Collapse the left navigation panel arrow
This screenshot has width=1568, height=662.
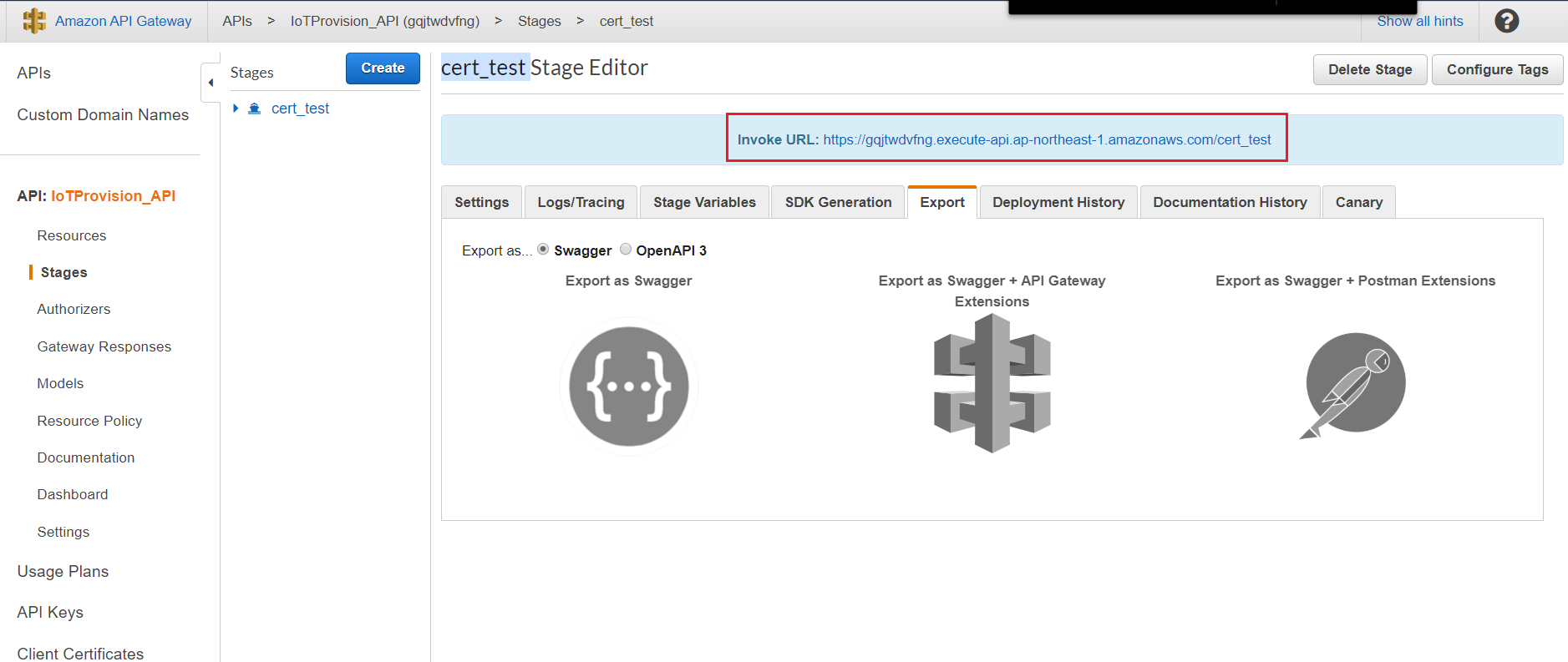(211, 83)
